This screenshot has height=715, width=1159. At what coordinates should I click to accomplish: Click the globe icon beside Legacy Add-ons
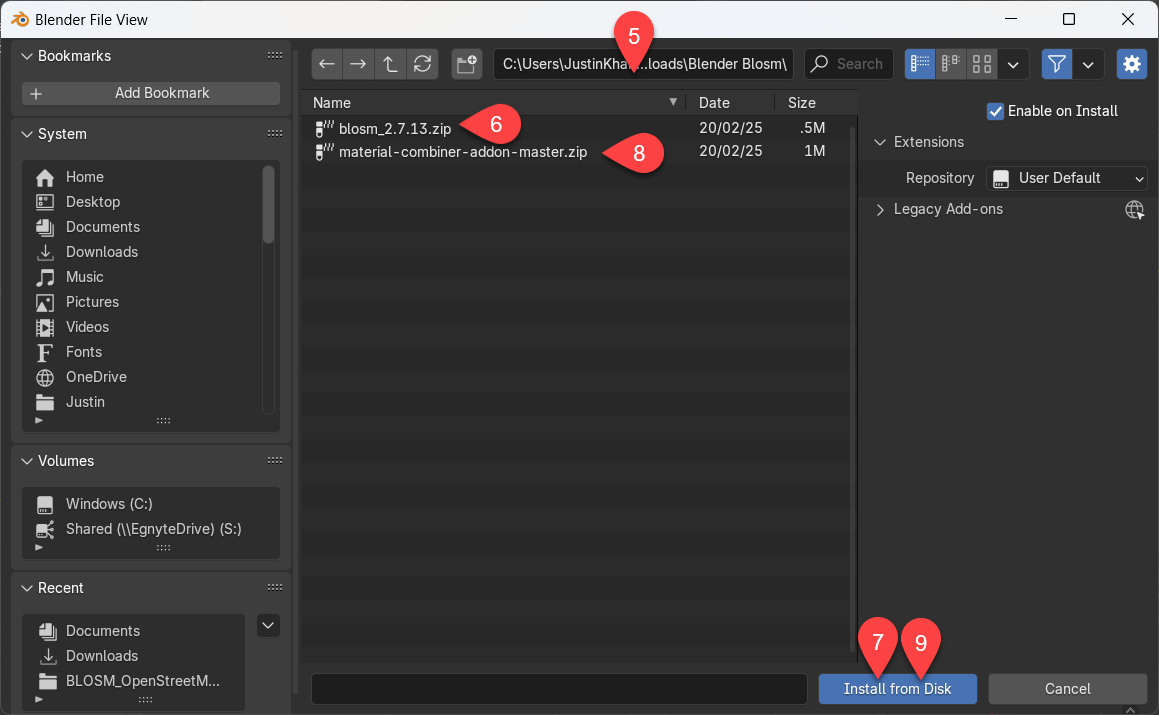[1135, 210]
